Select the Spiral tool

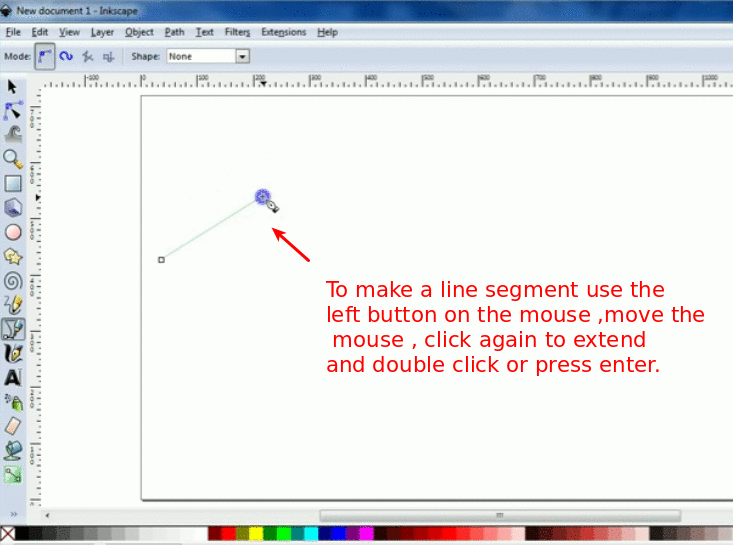[13, 281]
